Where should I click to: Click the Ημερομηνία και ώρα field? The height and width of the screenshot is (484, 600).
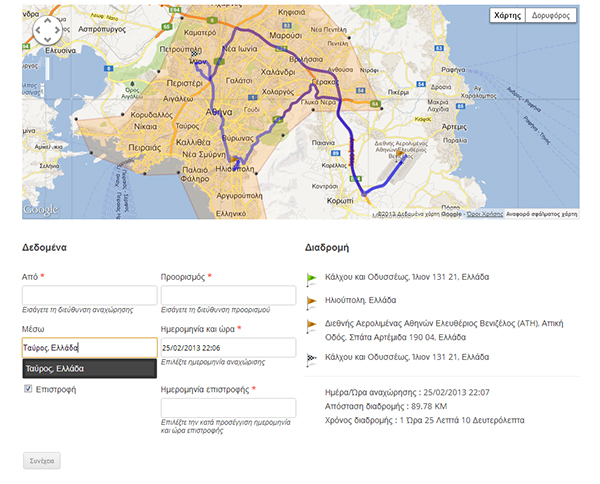click(x=228, y=347)
